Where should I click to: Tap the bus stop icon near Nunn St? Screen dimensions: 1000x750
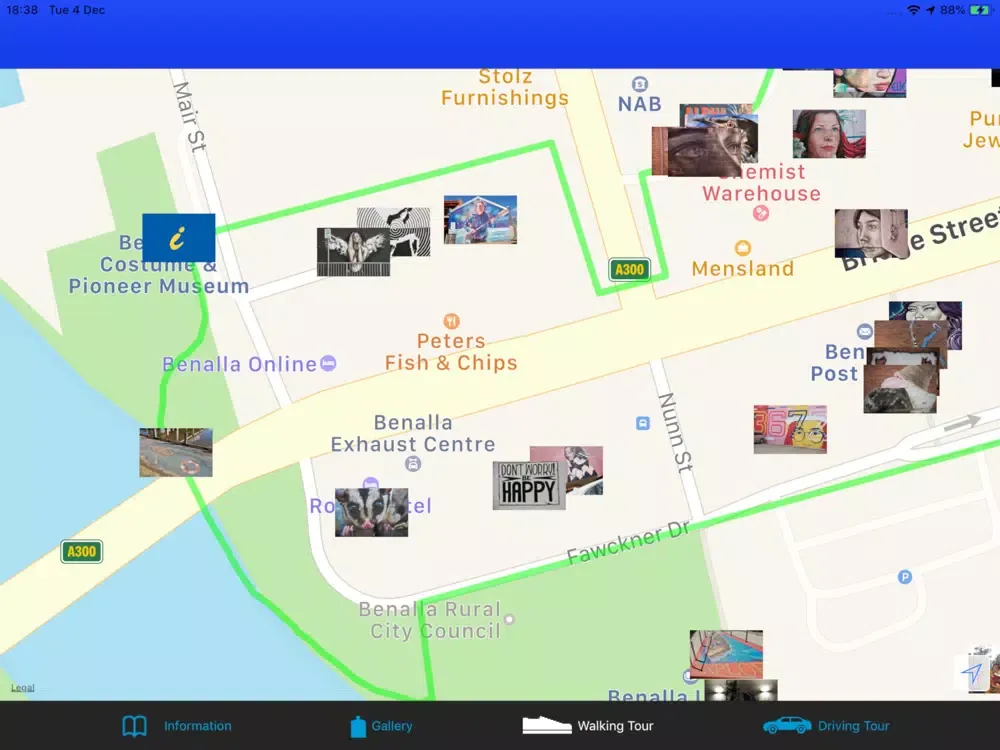coord(643,423)
